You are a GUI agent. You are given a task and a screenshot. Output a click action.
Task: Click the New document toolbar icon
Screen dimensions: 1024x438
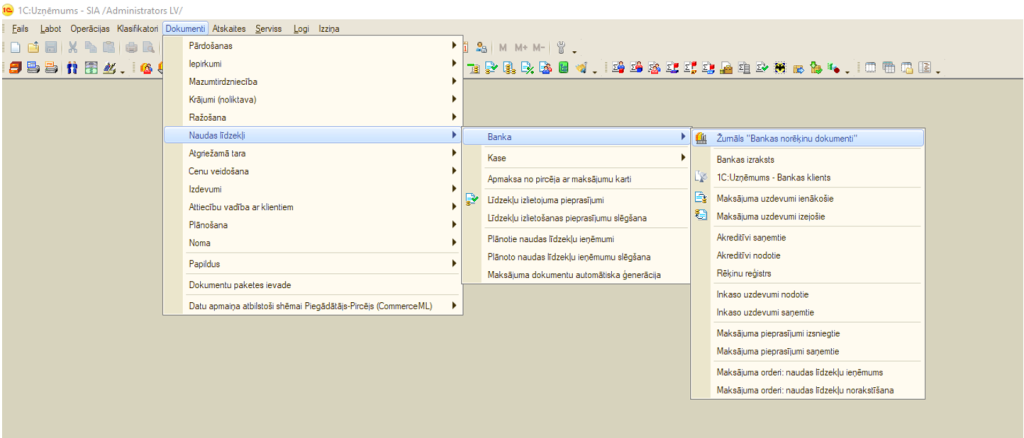[16, 48]
